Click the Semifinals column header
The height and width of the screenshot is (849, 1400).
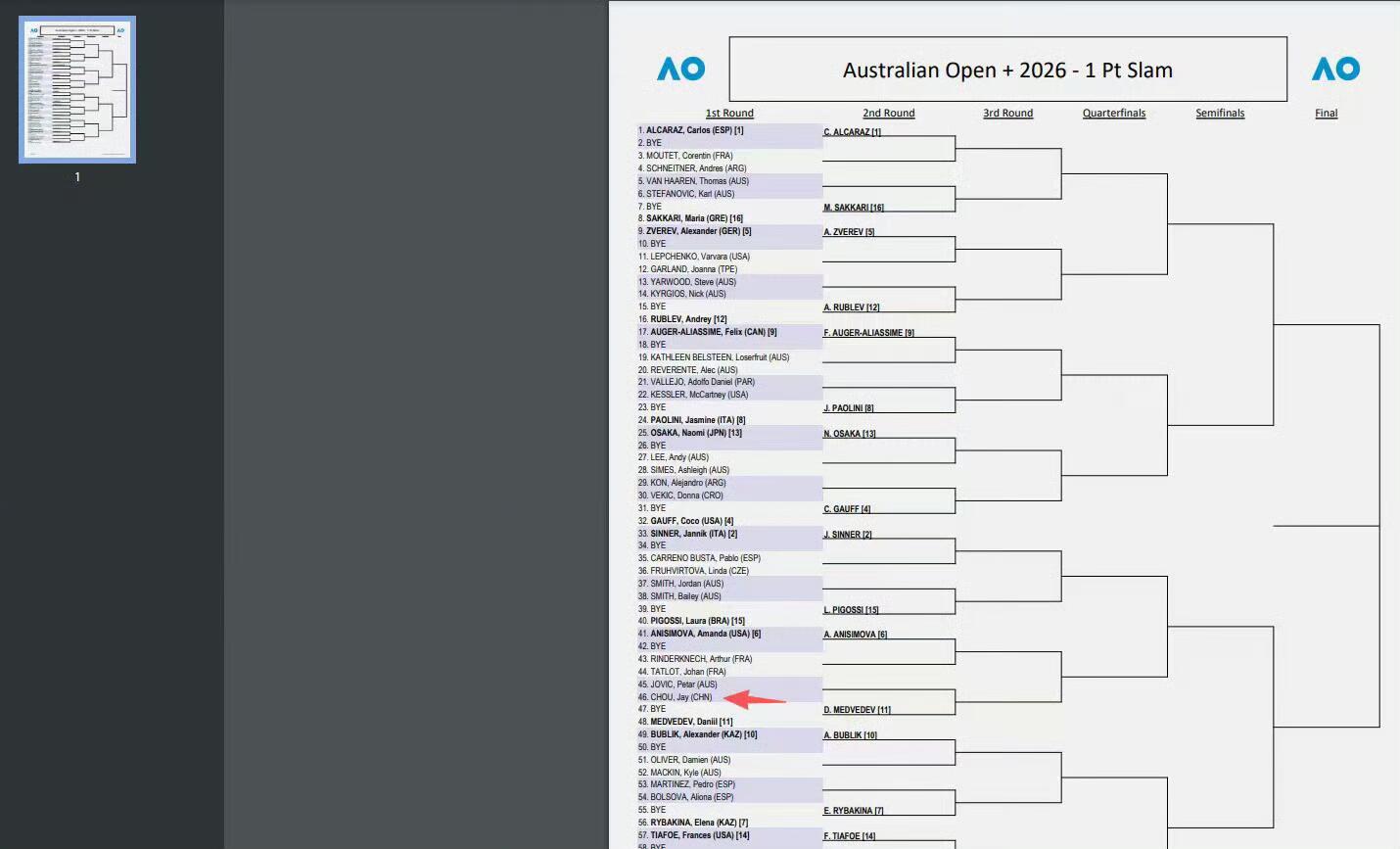(1220, 114)
